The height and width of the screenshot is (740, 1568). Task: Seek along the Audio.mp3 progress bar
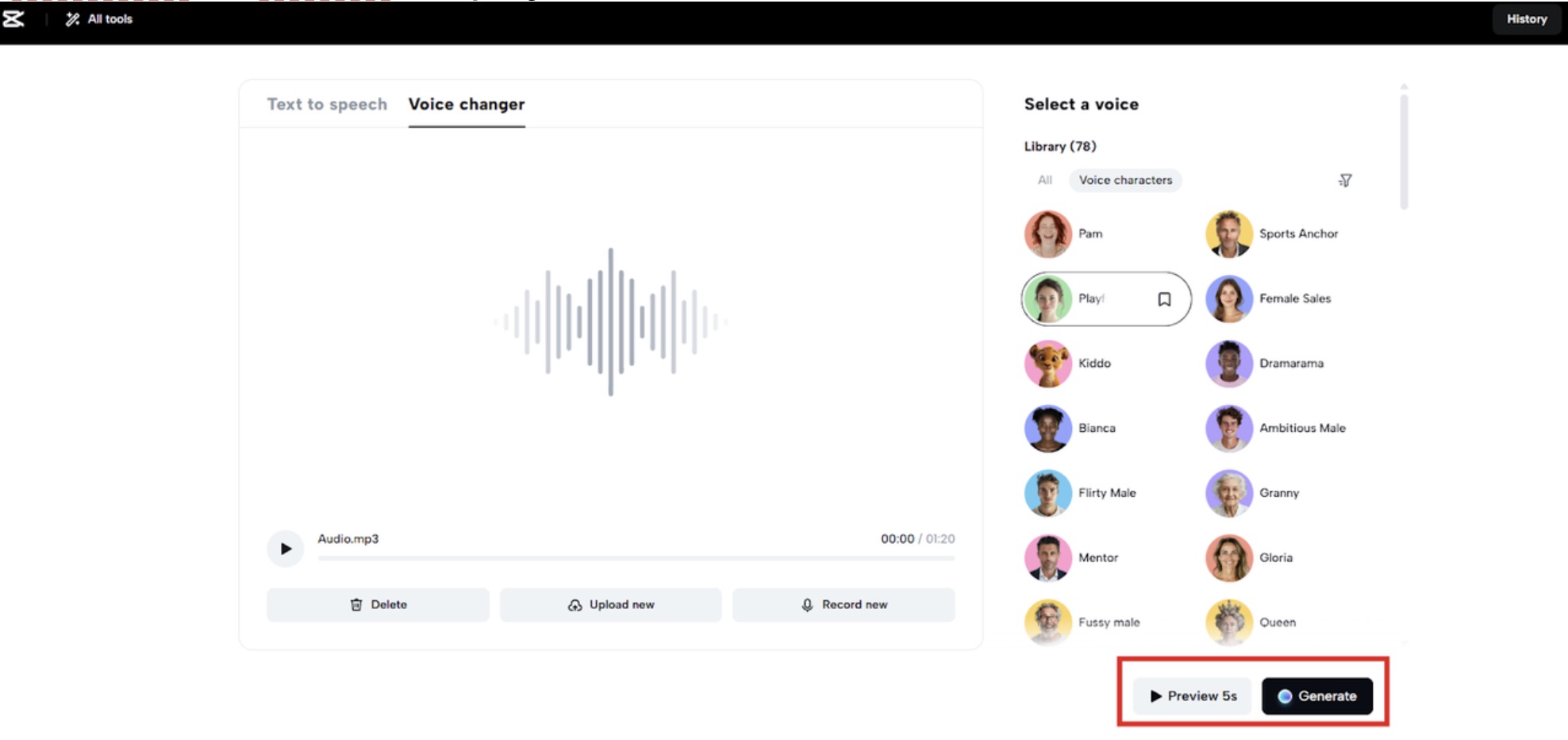click(635, 558)
